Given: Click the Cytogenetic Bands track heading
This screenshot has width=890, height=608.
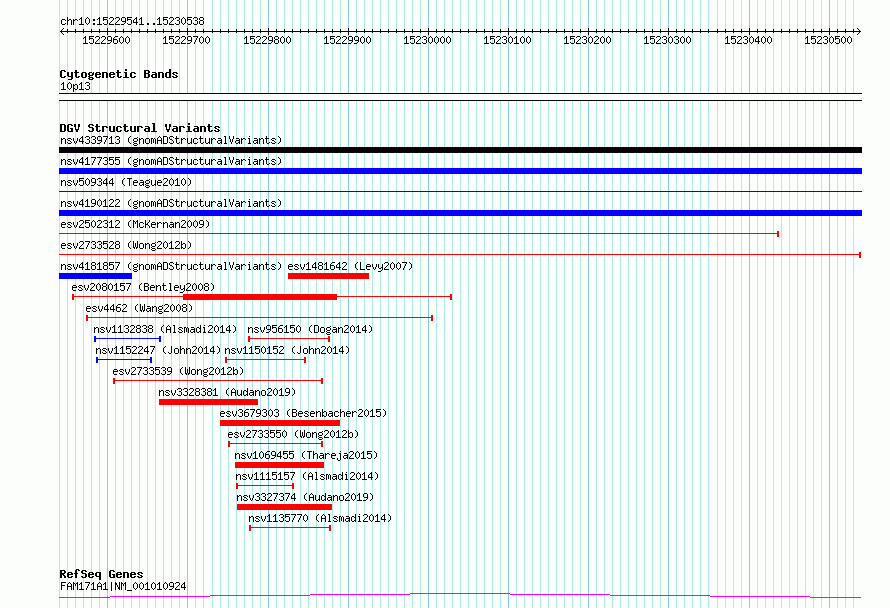Looking at the screenshot, I should [x=119, y=74].
